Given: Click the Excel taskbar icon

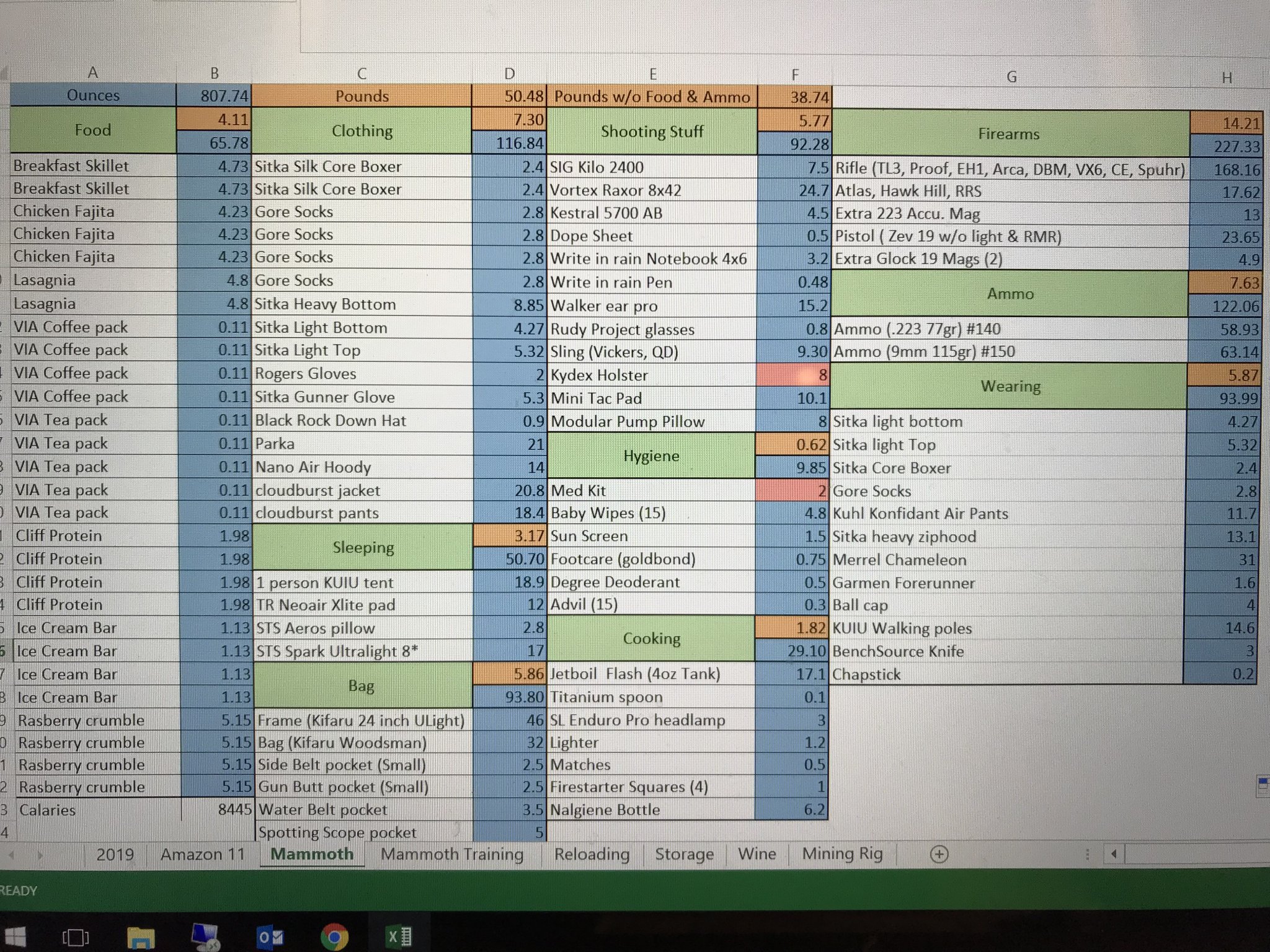Looking at the screenshot, I should [x=399, y=937].
